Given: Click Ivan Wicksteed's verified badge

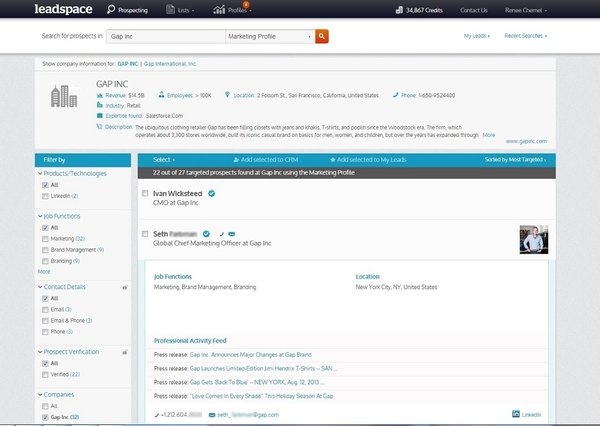Looking at the screenshot, I should pos(211,194).
